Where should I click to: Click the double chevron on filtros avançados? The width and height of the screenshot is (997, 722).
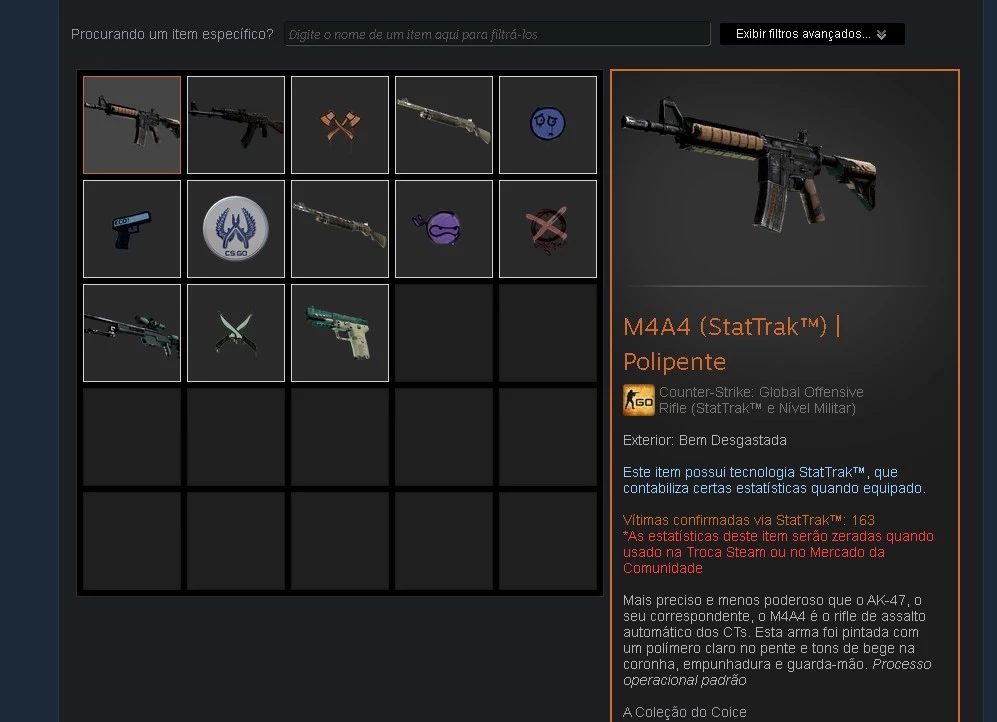[881, 34]
